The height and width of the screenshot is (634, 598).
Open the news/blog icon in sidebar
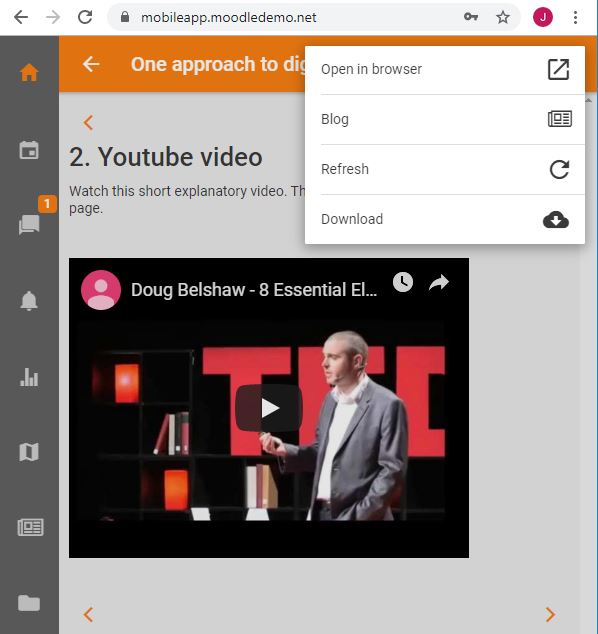point(30,527)
